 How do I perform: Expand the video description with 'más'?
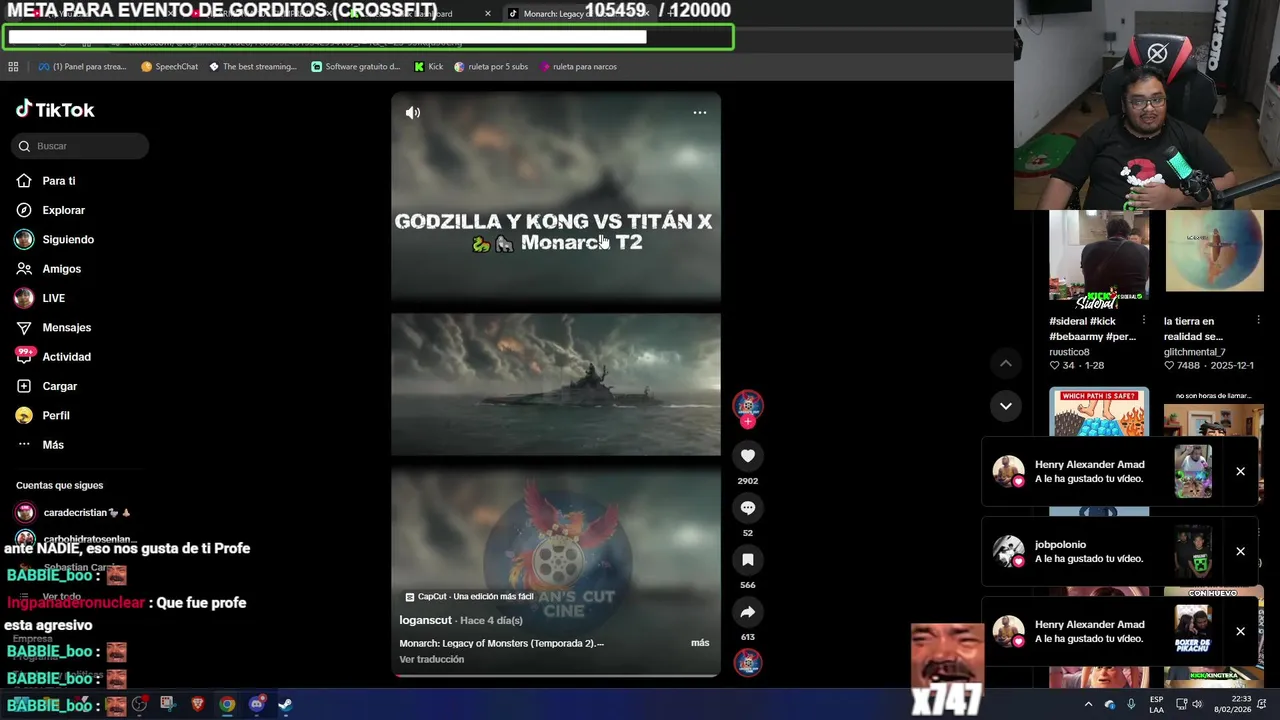pos(700,643)
